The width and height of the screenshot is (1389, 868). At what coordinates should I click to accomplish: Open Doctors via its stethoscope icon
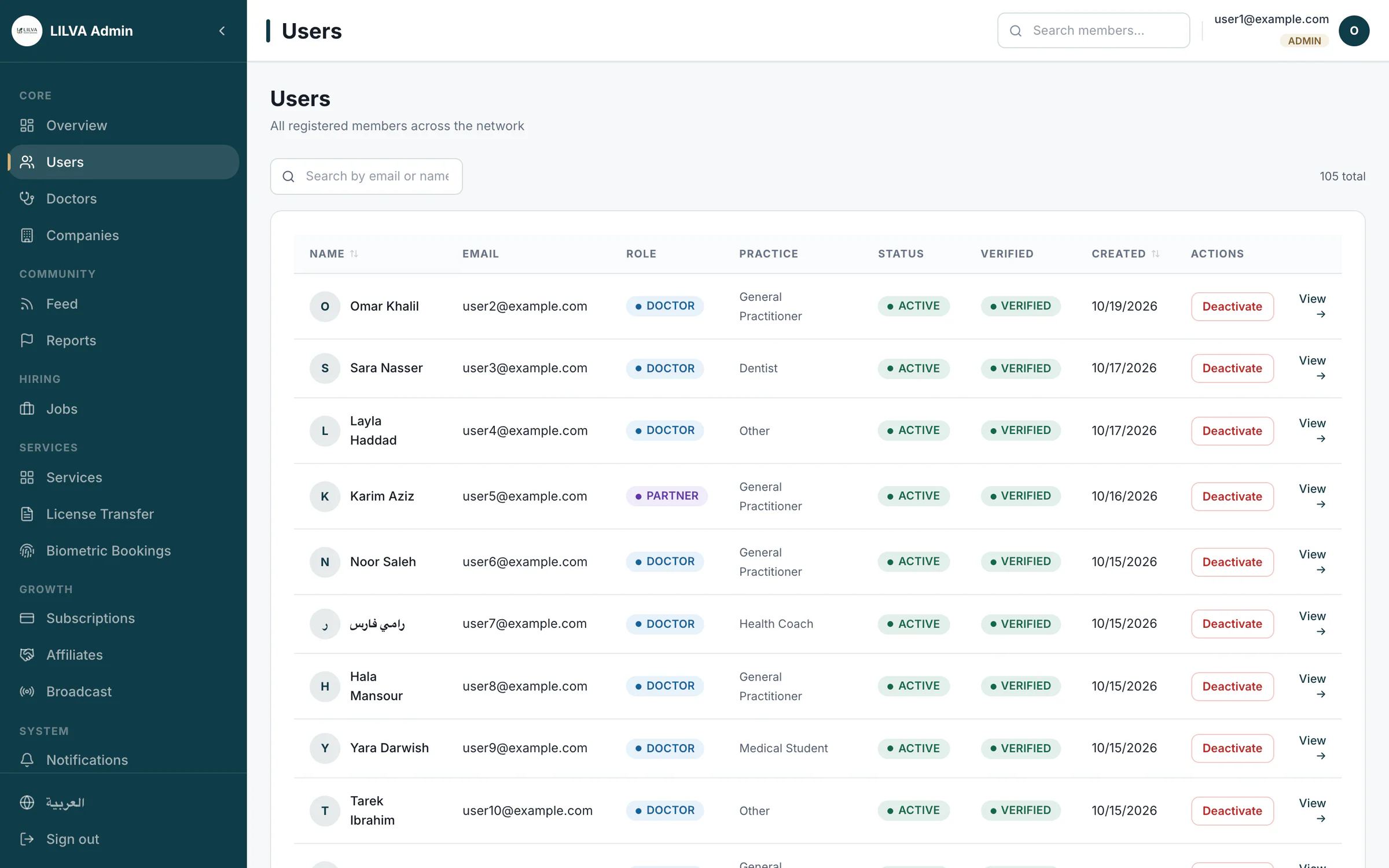point(27,198)
